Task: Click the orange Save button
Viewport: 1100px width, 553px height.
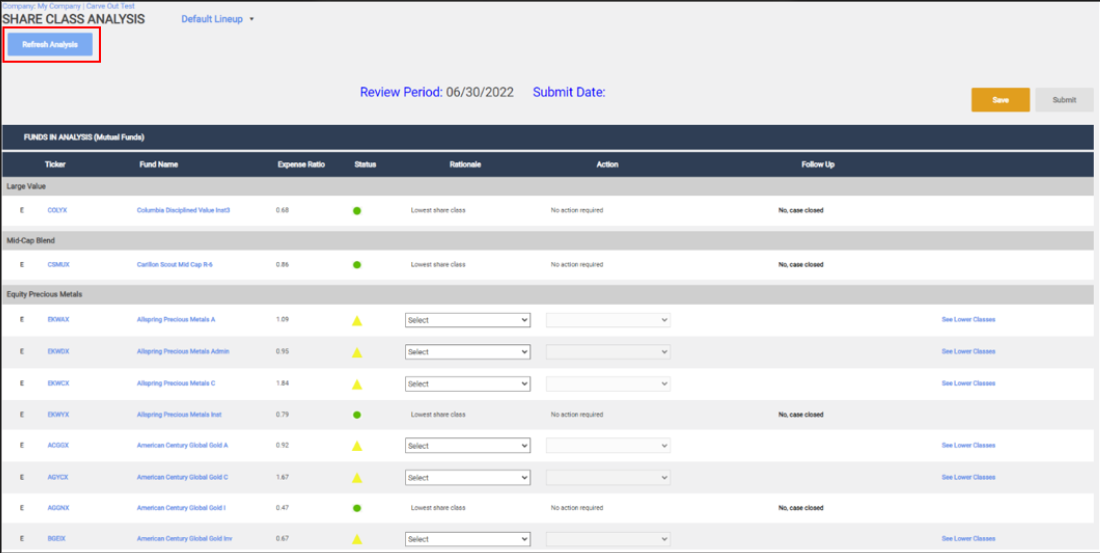Action: click(x=1000, y=100)
